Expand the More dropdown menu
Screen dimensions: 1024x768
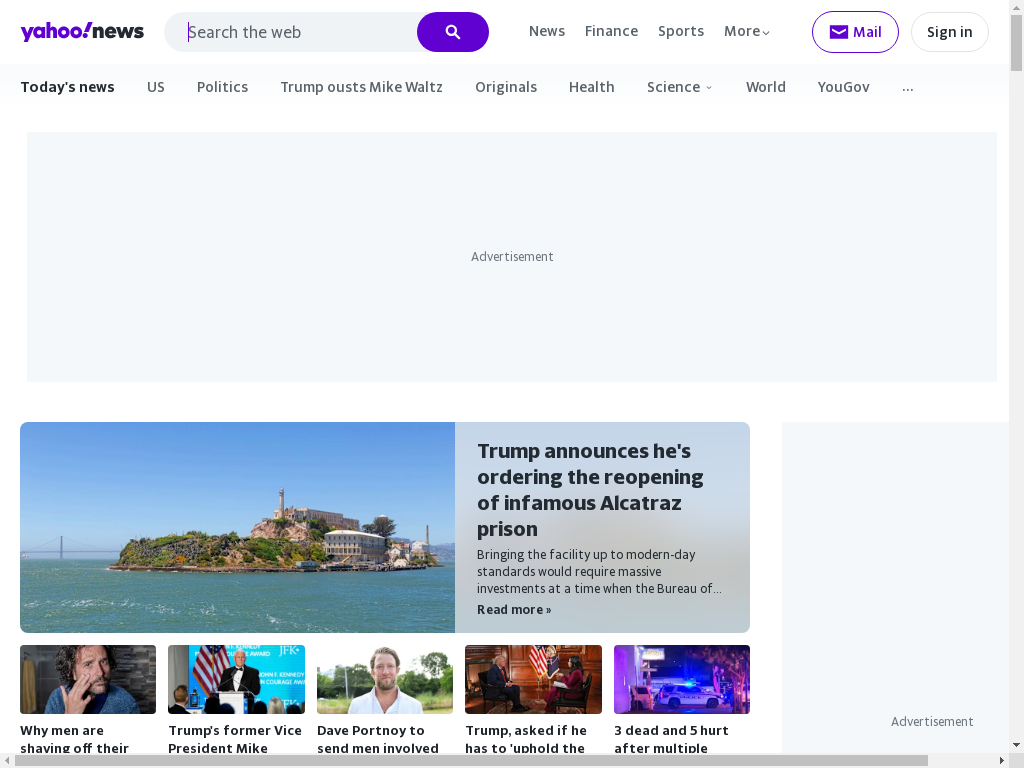pos(746,31)
